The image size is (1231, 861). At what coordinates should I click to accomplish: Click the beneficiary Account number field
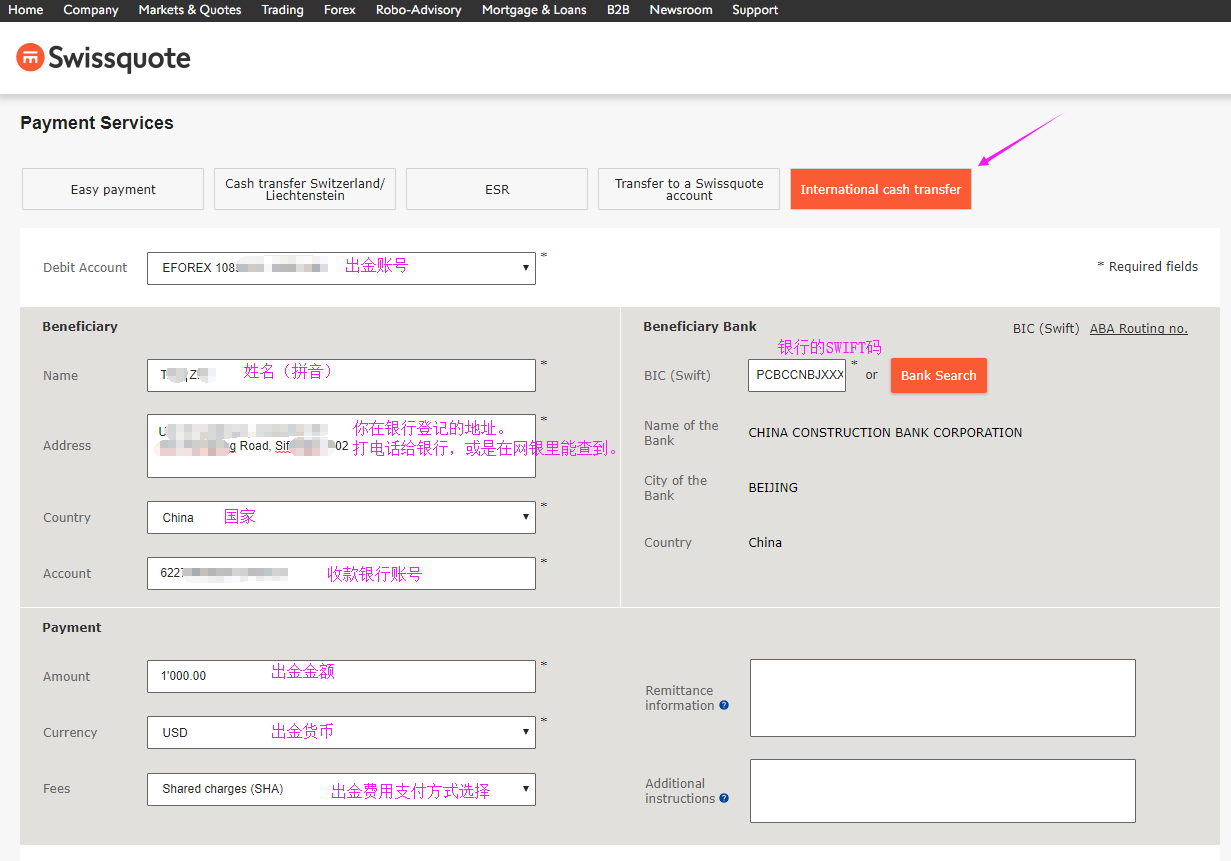tap(341, 573)
